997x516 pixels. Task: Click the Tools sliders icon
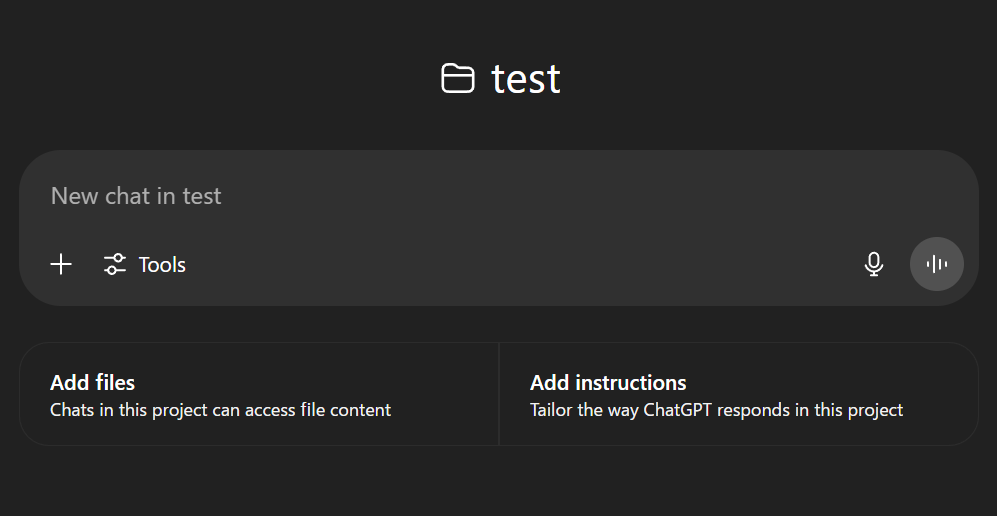(x=114, y=264)
